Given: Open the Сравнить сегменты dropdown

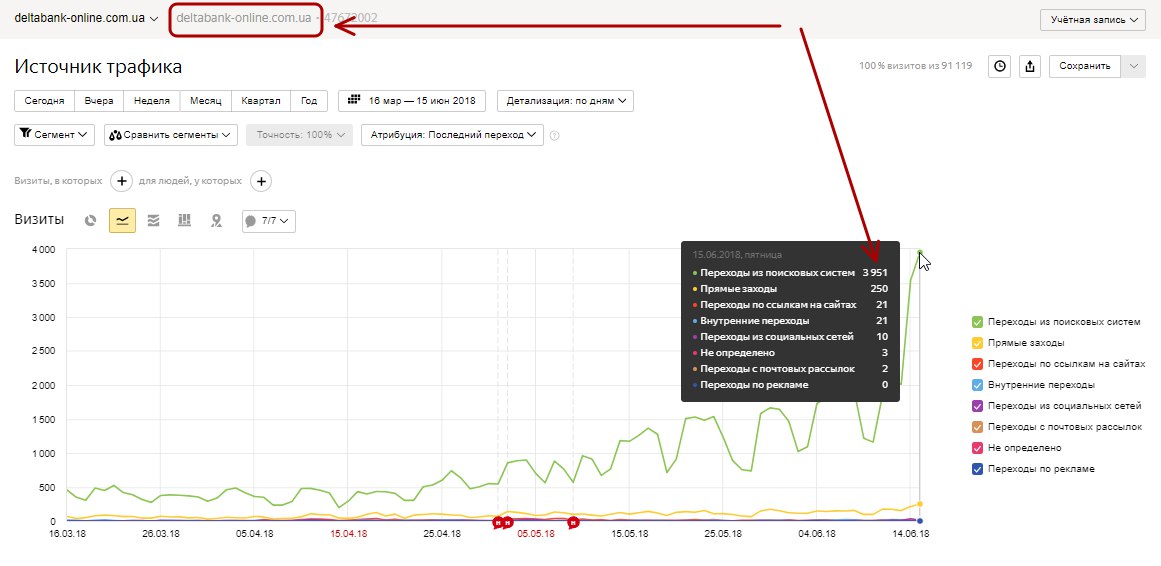Looking at the screenshot, I should click(171, 135).
